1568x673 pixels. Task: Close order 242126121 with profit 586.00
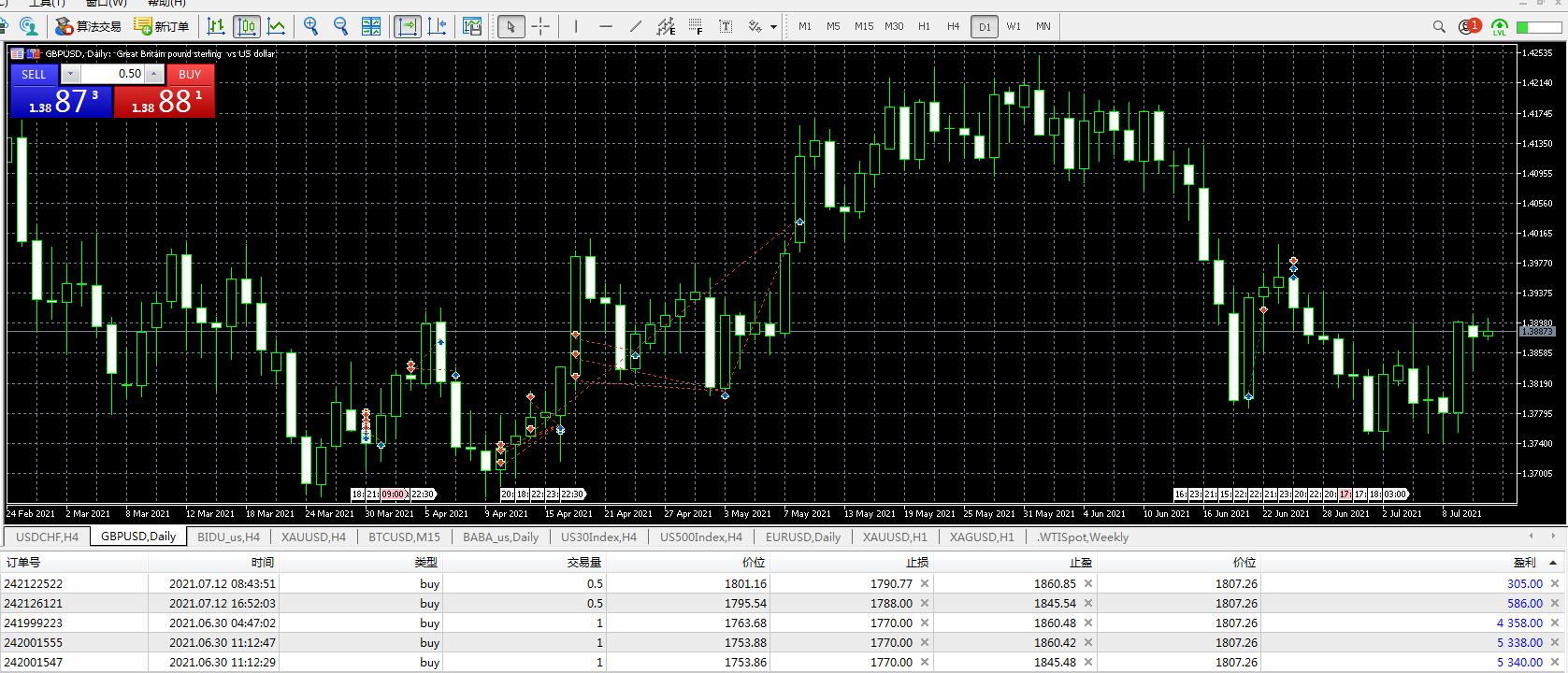(1557, 604)
